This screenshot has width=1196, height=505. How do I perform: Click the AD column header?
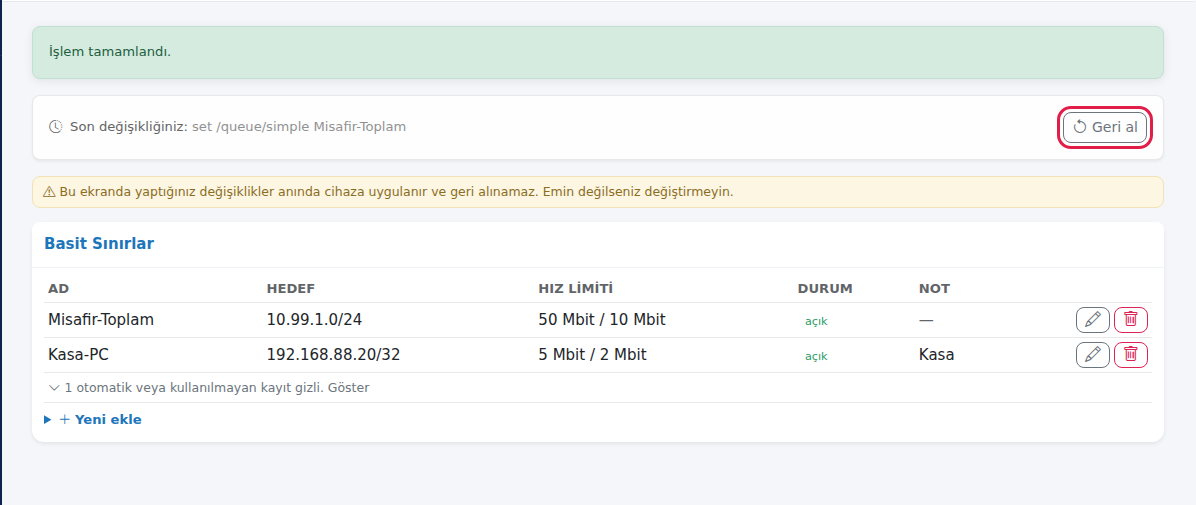point(59,288)
